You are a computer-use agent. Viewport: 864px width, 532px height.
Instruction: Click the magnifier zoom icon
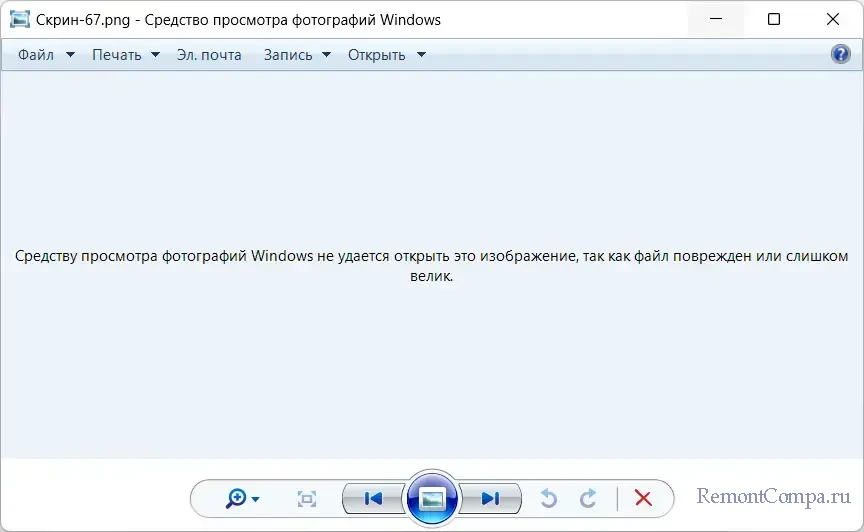236,498
